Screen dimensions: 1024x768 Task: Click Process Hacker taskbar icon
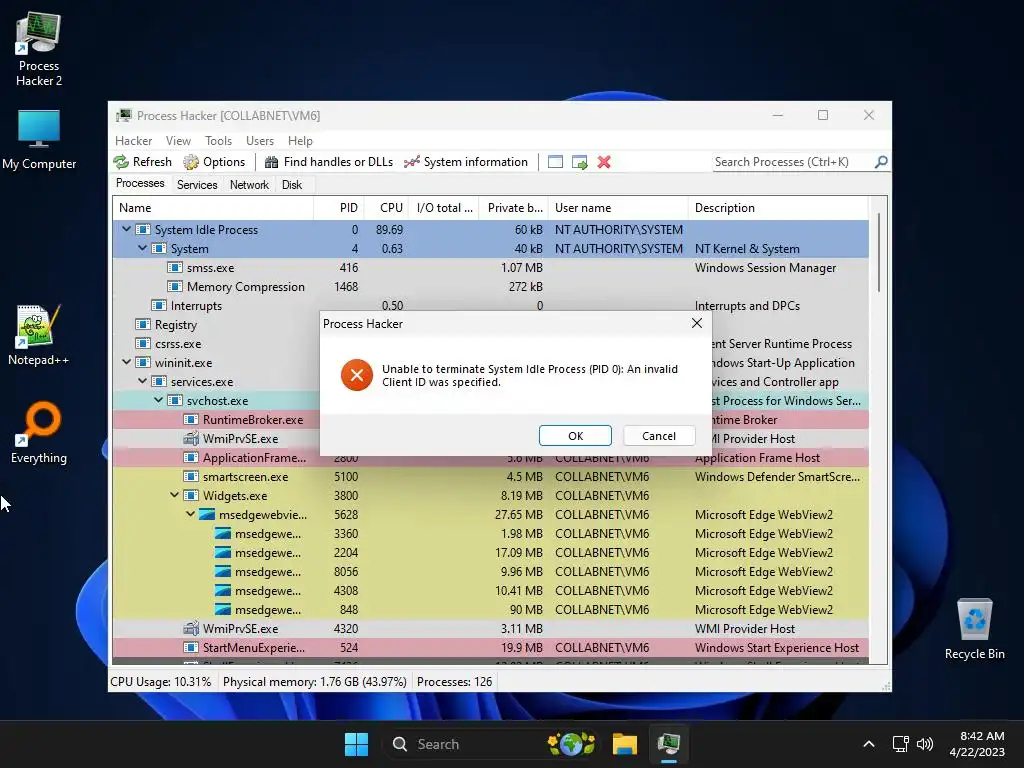click(x=668, y=744)
